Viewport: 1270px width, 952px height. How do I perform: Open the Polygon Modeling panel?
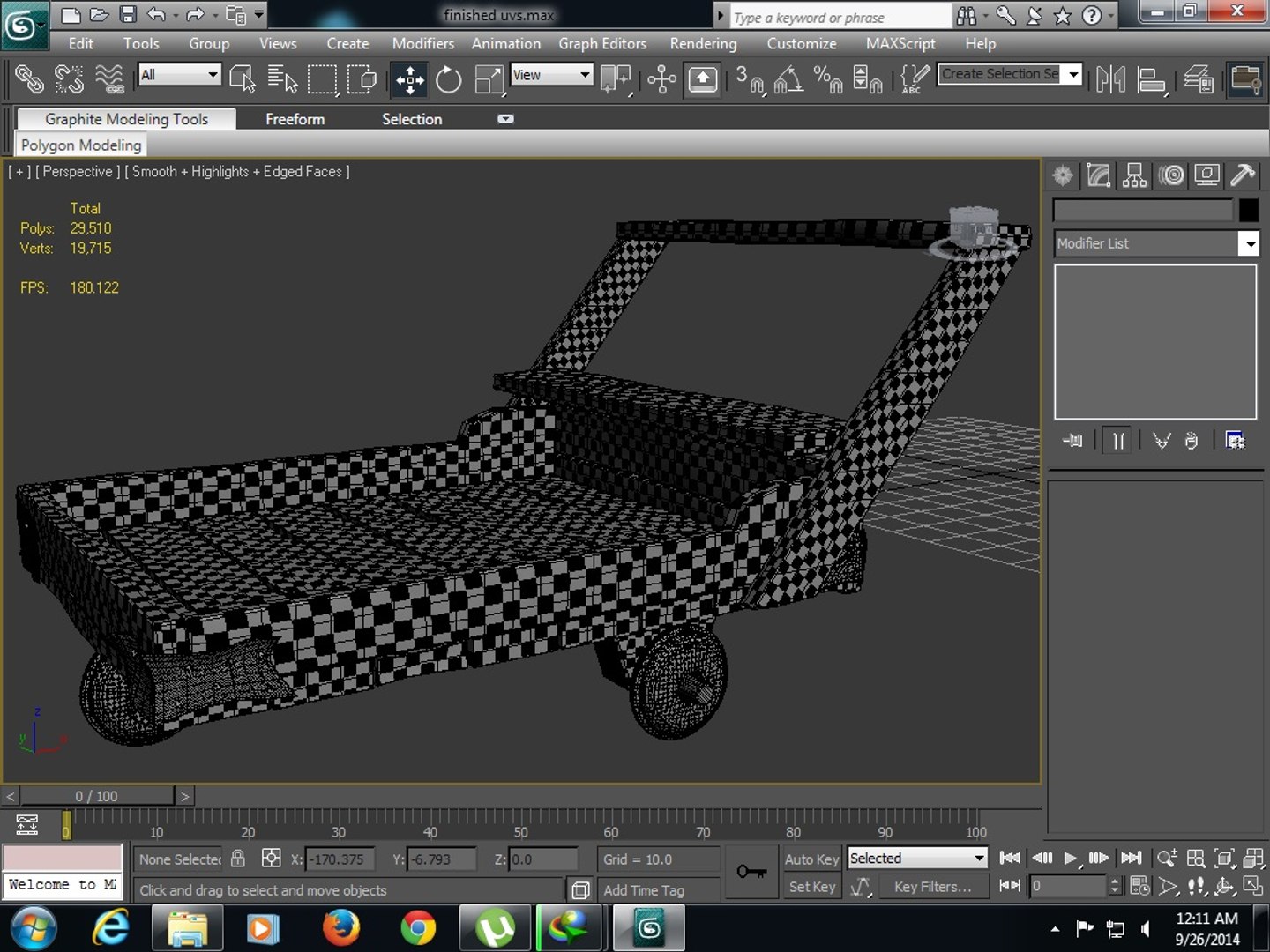(x=81, y=145)
